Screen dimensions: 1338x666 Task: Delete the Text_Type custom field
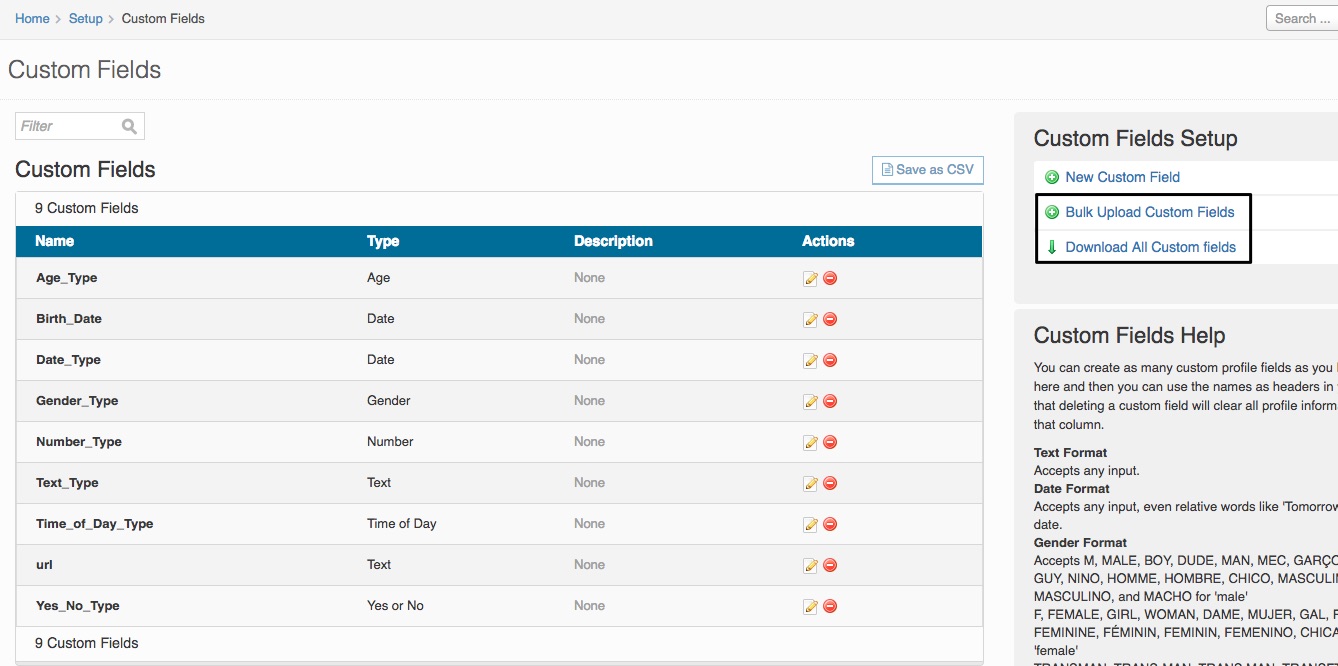pos(830,483)
